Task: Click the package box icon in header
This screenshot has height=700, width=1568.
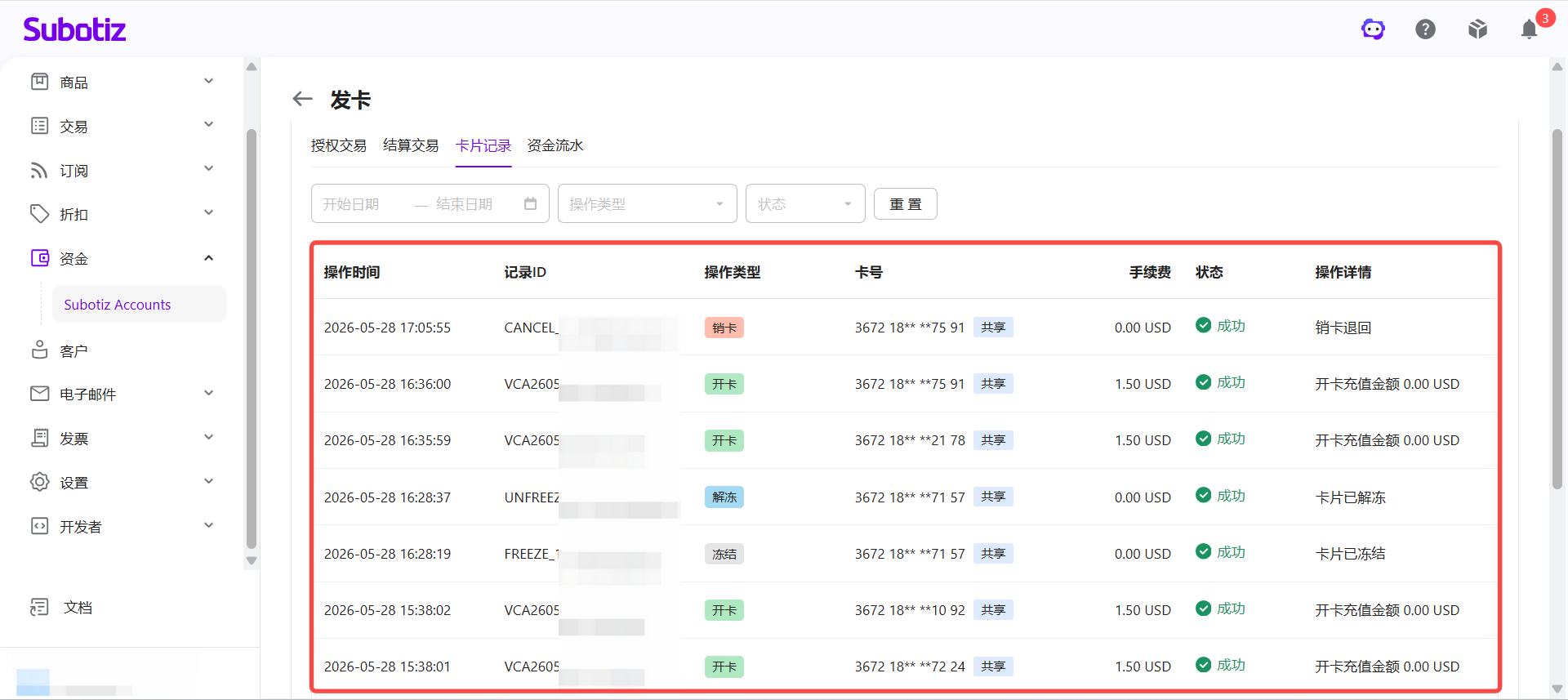Action: pyautogui.click(x=1477, y=29)
